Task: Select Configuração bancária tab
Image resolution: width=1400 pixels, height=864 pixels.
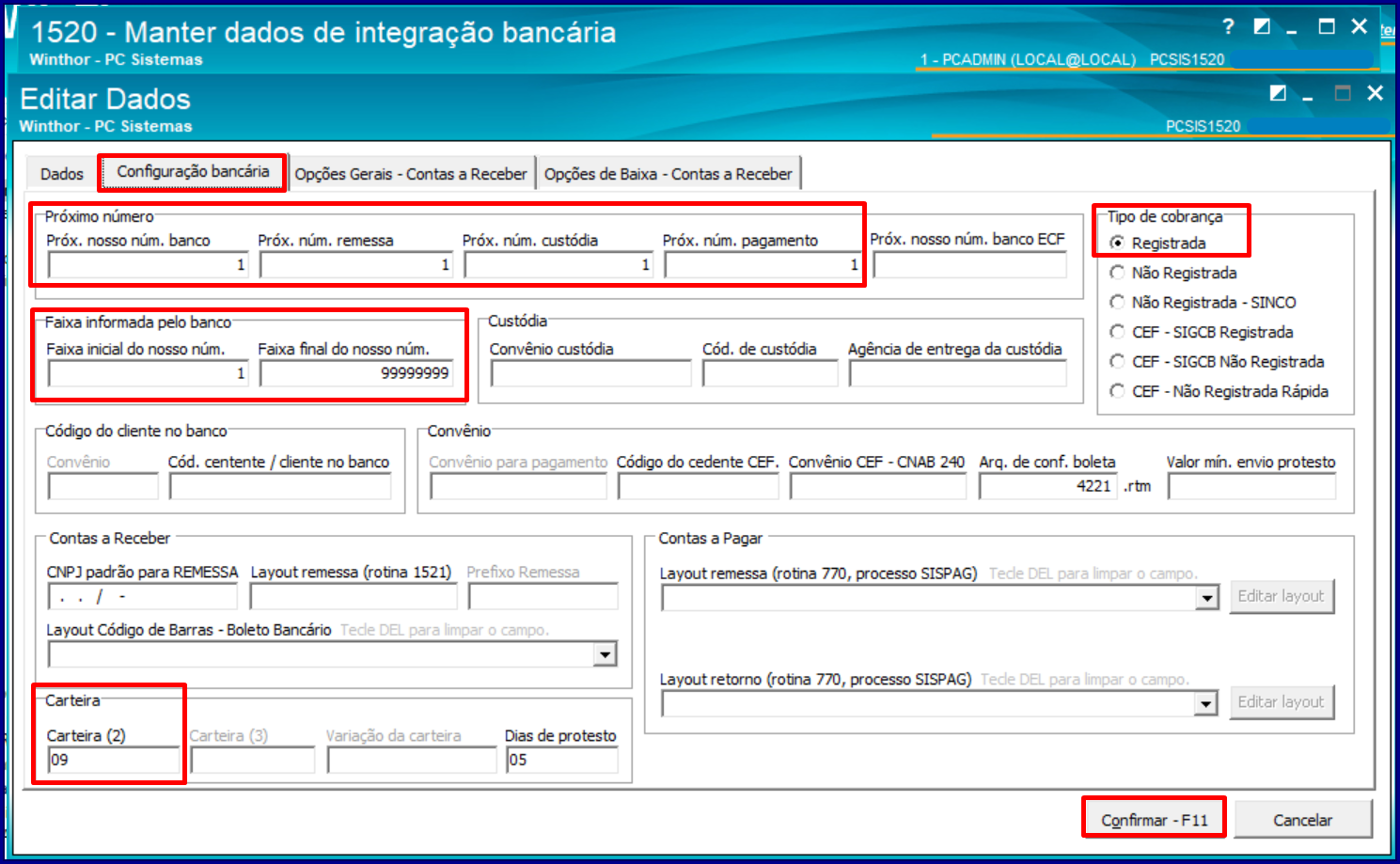Action: (x=193, y=172)
